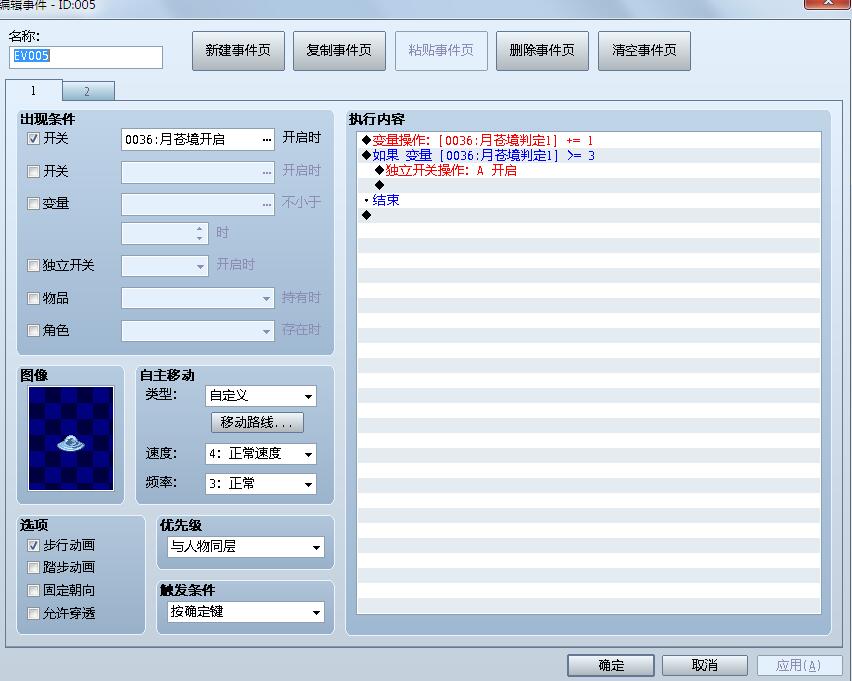
Task: Uncheck the first 开关 condition checkbox
Action: [x=33, y=139]
